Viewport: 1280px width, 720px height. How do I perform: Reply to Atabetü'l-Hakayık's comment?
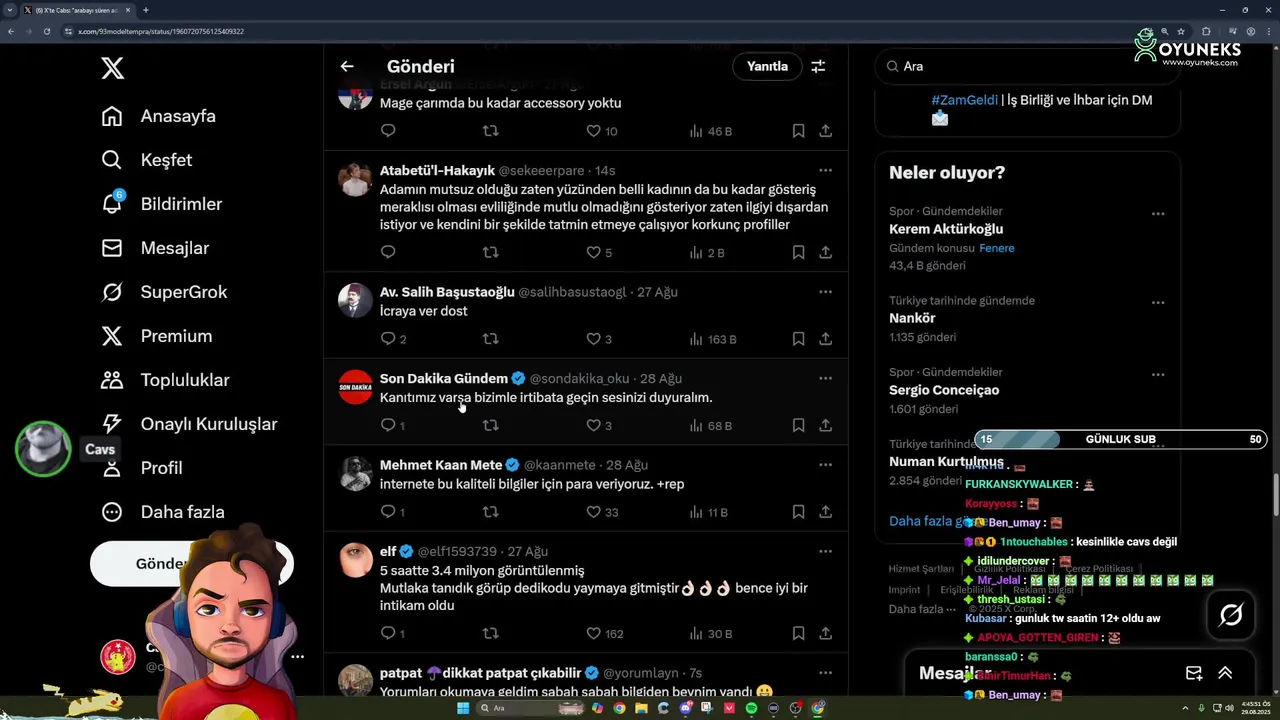[389, 252]
